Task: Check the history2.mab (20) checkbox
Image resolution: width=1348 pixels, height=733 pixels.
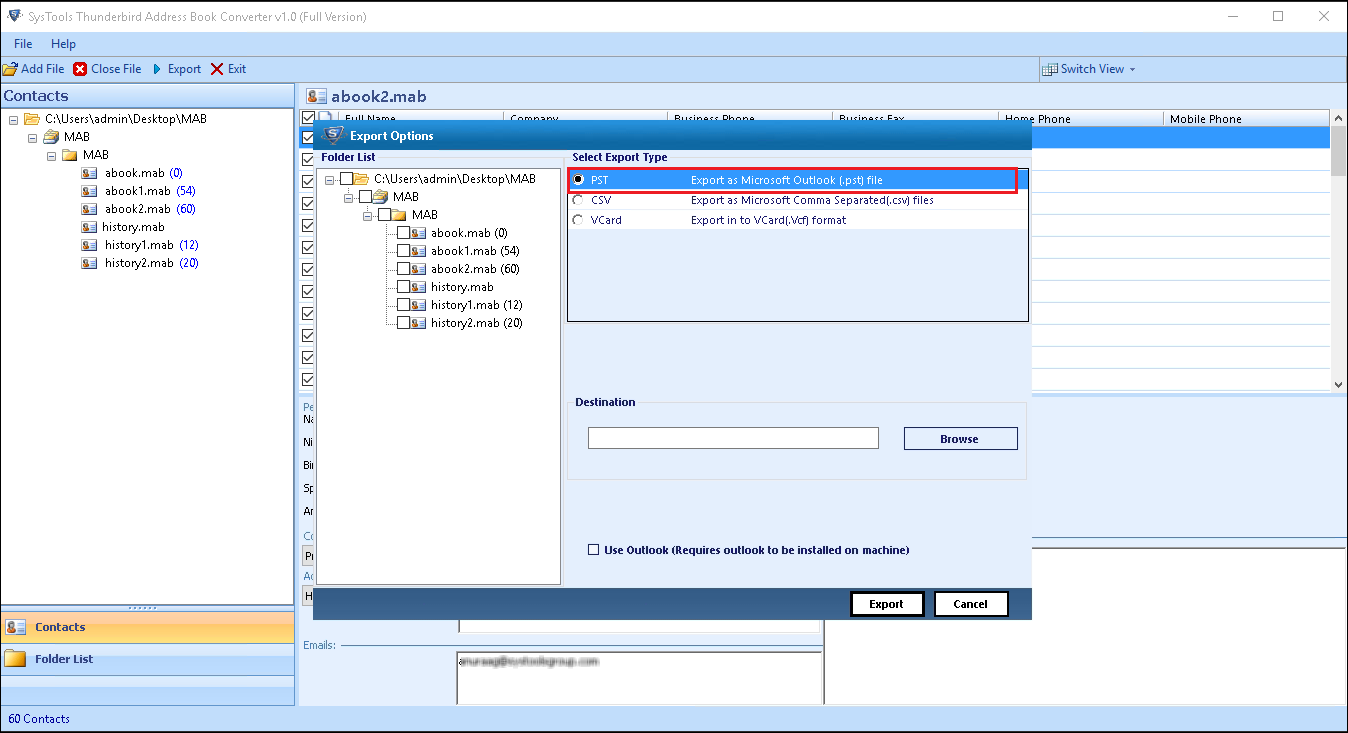Action: tap(403, 323)
